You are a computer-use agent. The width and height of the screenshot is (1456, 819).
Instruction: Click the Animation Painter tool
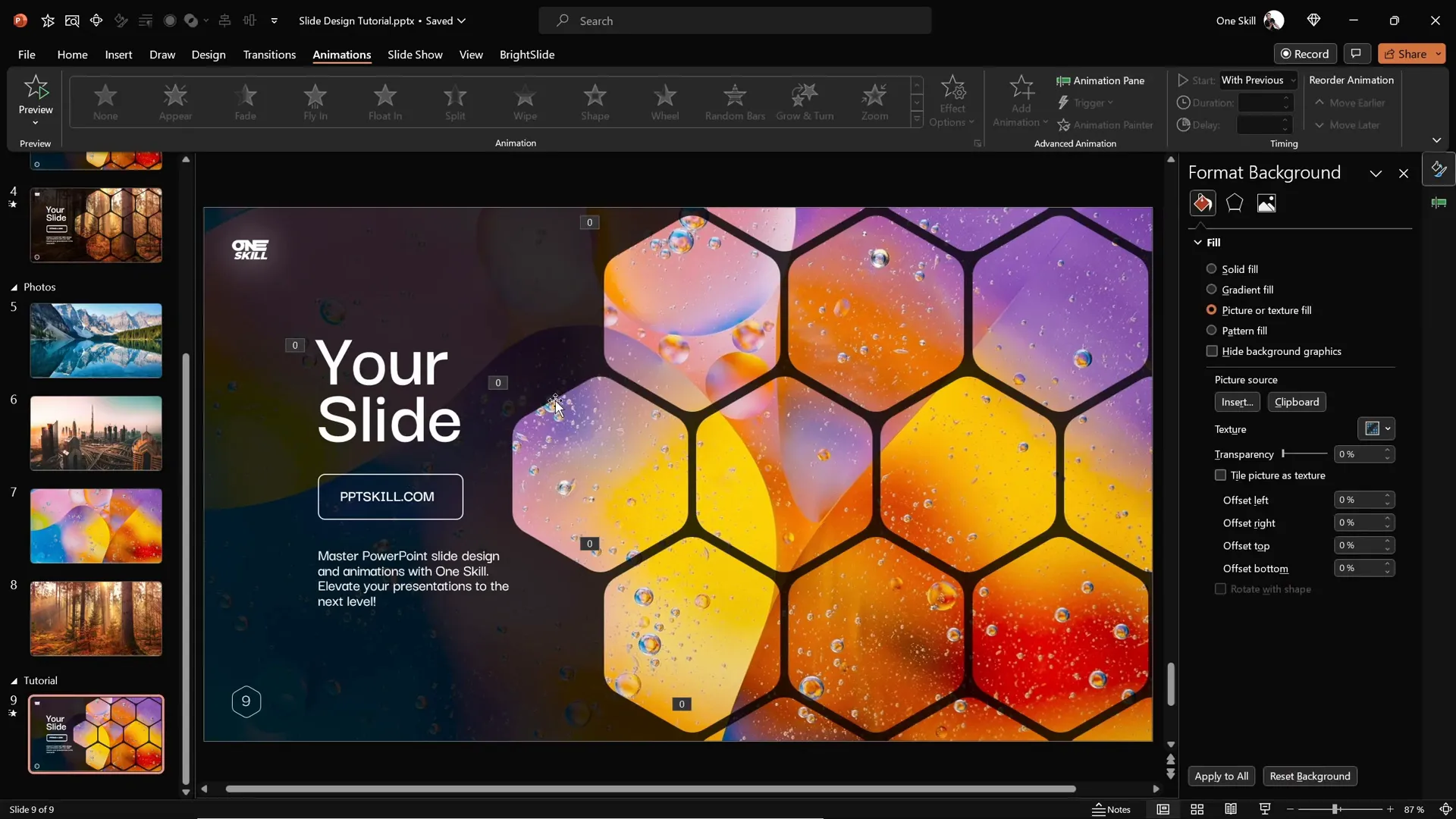pyautogui.click(x=1106, y=125)
